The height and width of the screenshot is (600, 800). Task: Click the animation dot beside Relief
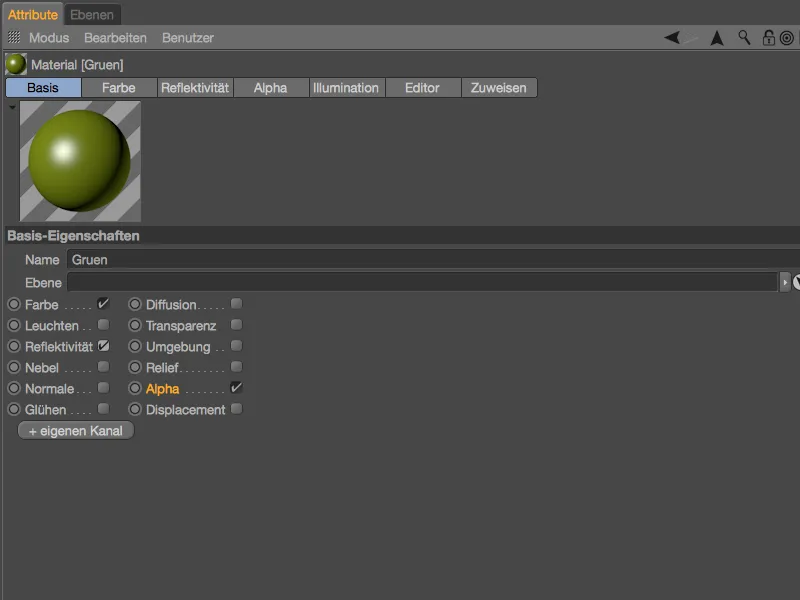click(135, 367)
